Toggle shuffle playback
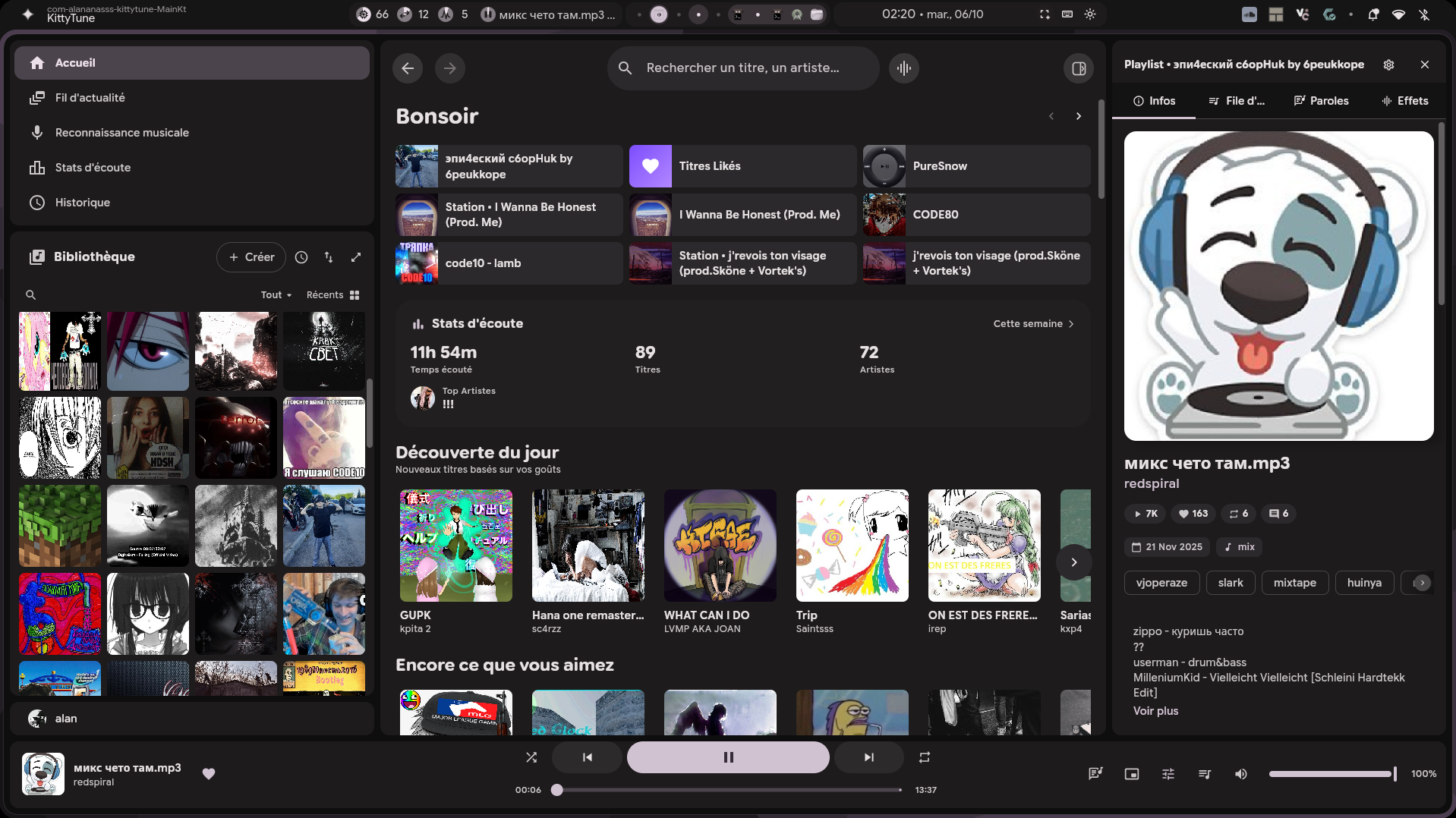Viewport: 1456px width, 818px height. point(531,757)
